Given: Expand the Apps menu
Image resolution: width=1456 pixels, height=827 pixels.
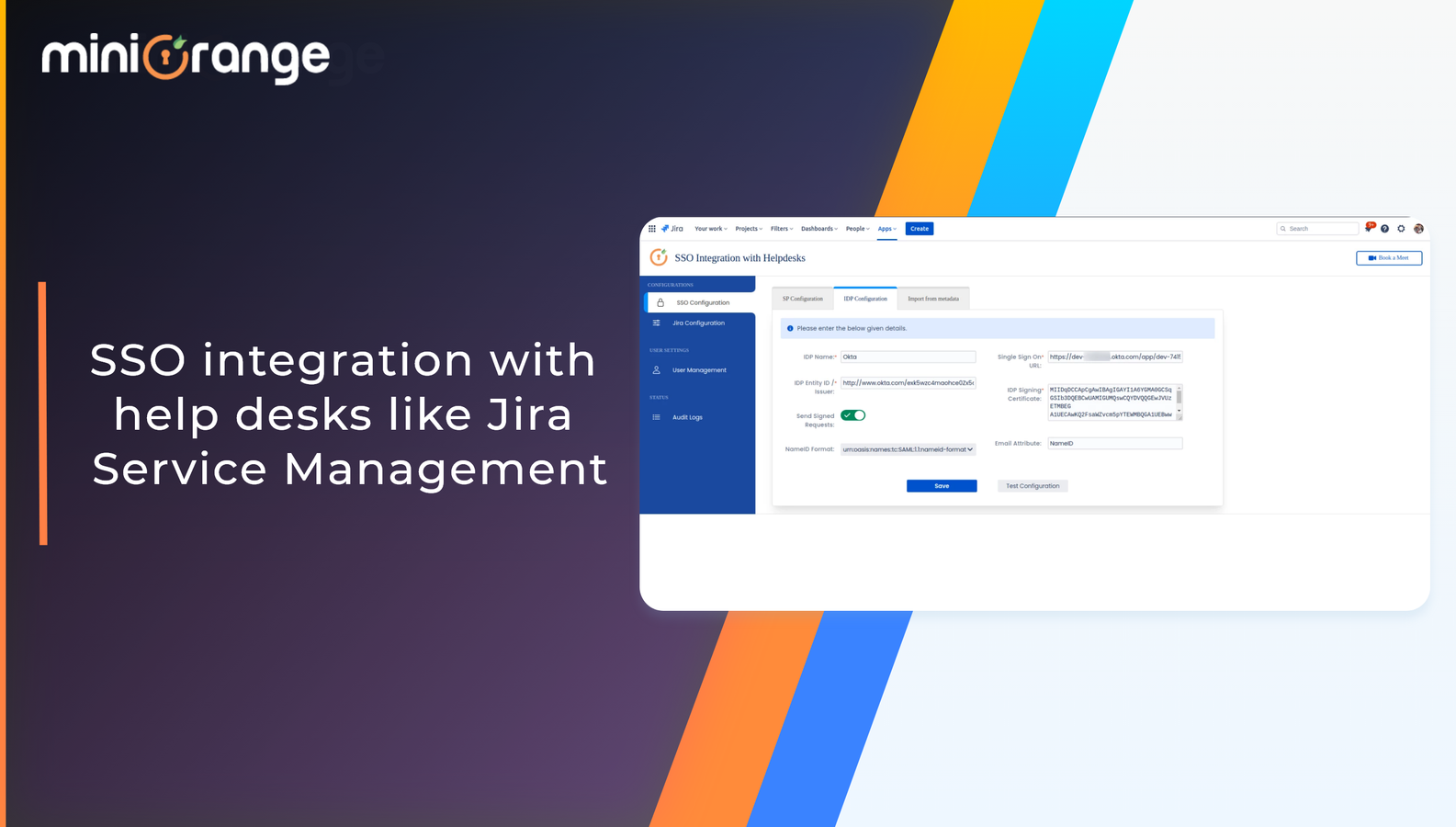Looking at the screenshot, I should [886, 229].
